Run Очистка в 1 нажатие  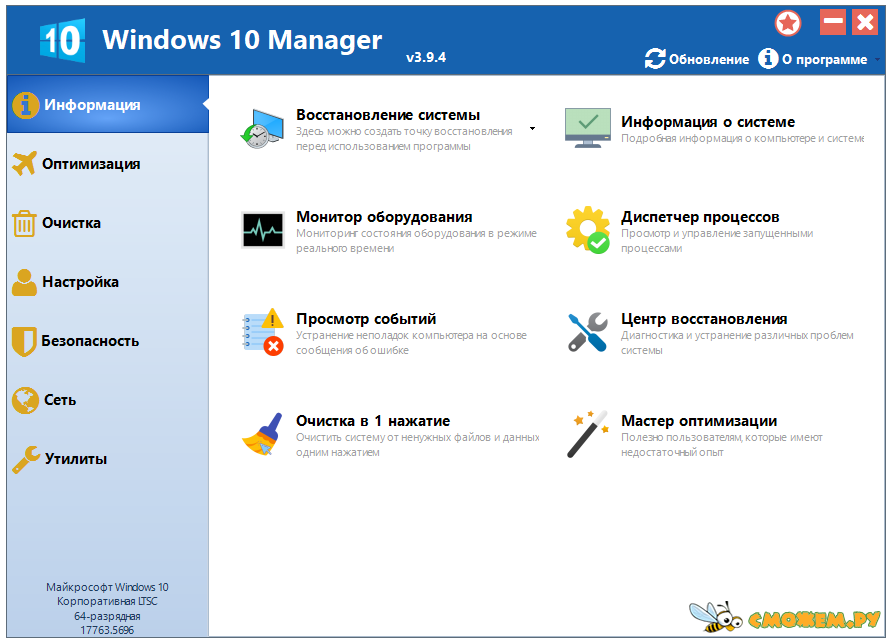click(373, 421)
